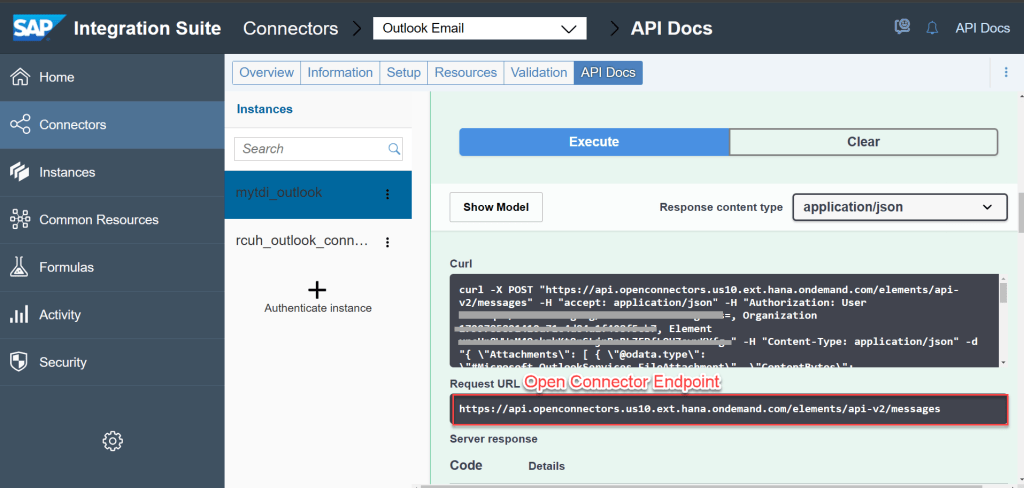Open the Formulas flask icon
The width and height of the screenshot is (1024, 488).
click(19, 267)
